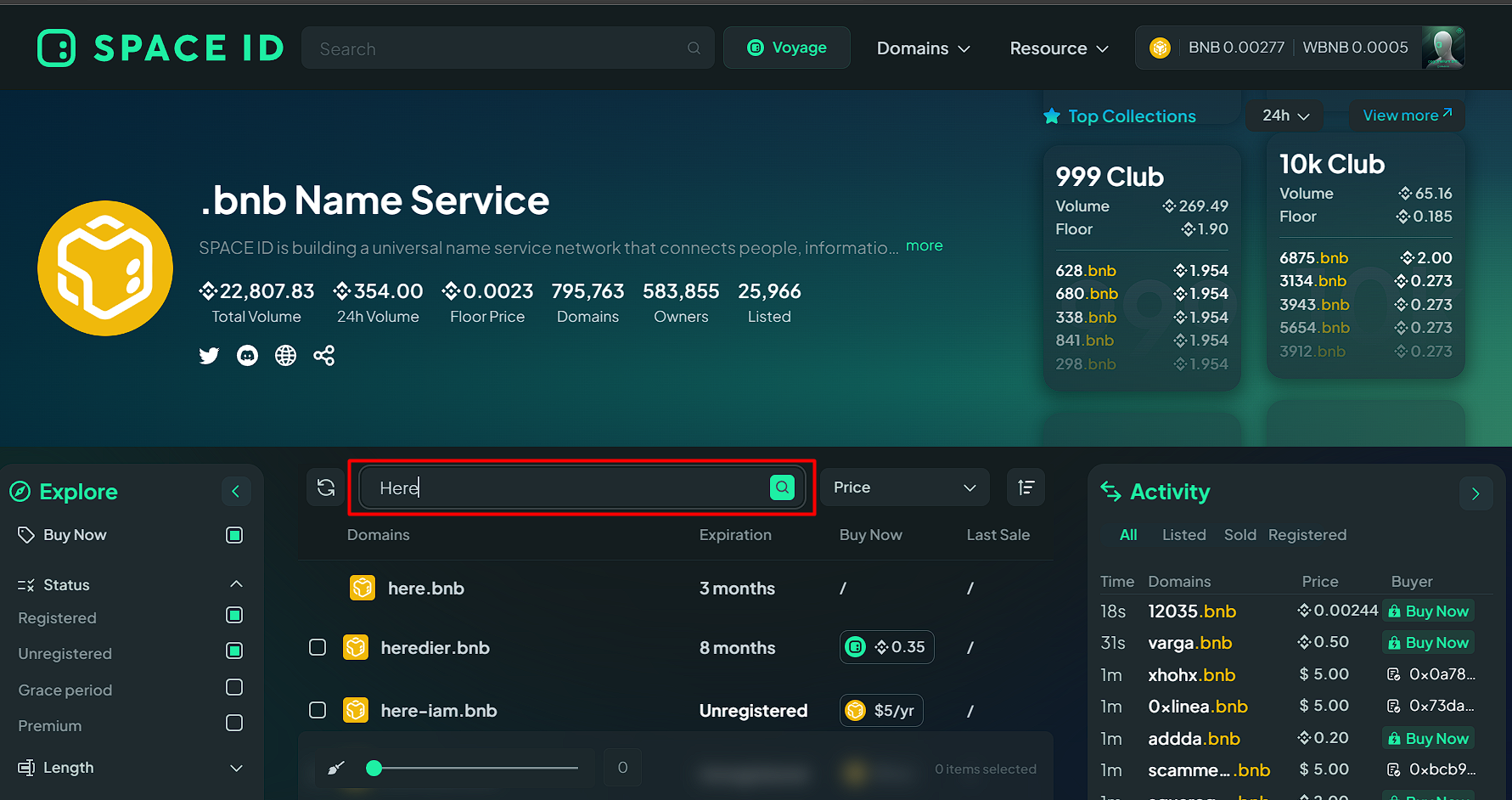
Task: Open the website globe icon
Action: [285, 355]
